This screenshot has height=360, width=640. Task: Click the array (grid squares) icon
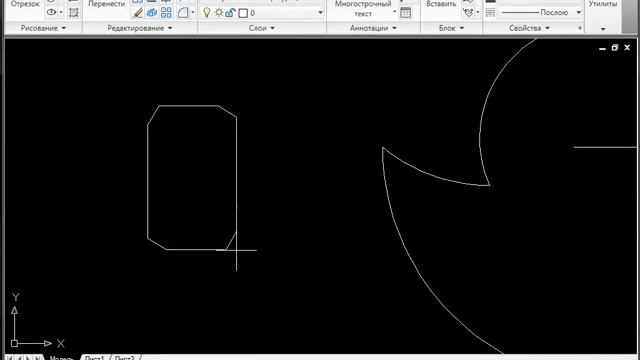pyautogui.click(x=166, y=13)
